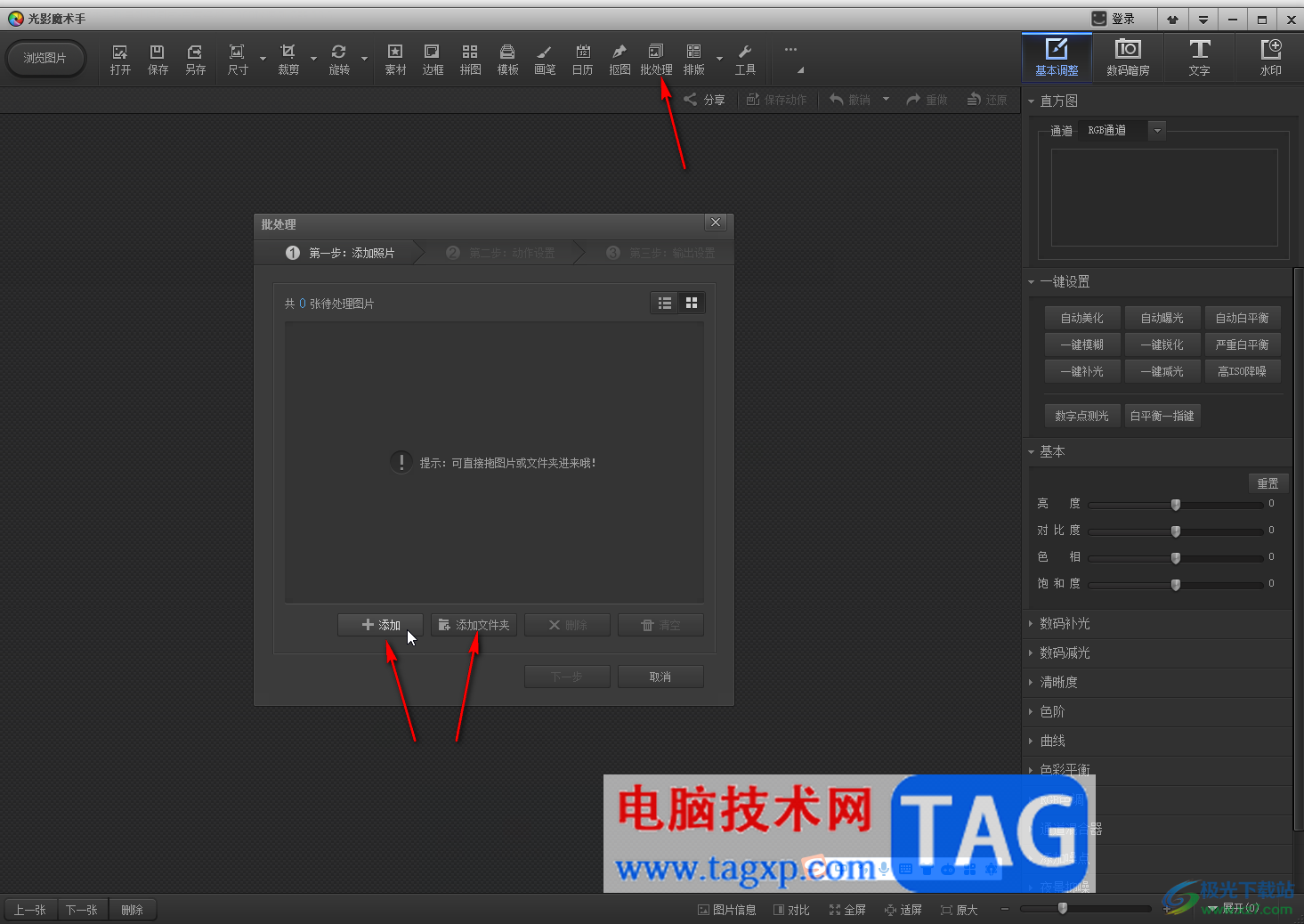Click the 保存 save icon
Image resolution: width=1304 pixels, height=924 pixels.
click(158, 60)
